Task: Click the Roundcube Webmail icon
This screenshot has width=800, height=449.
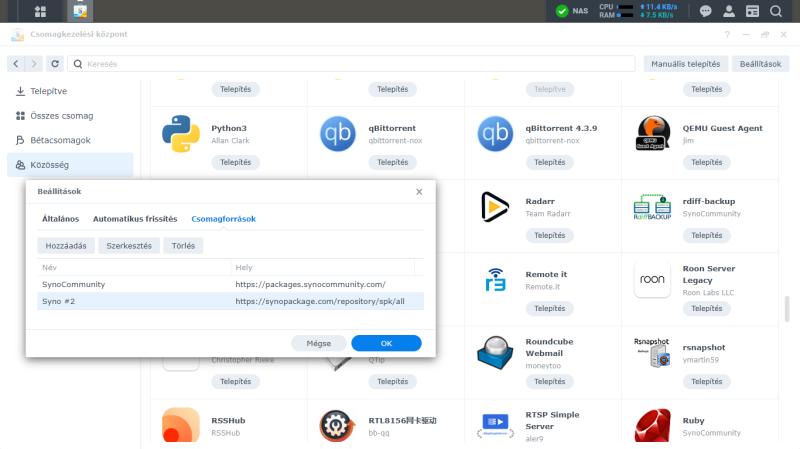Action: 495,353
